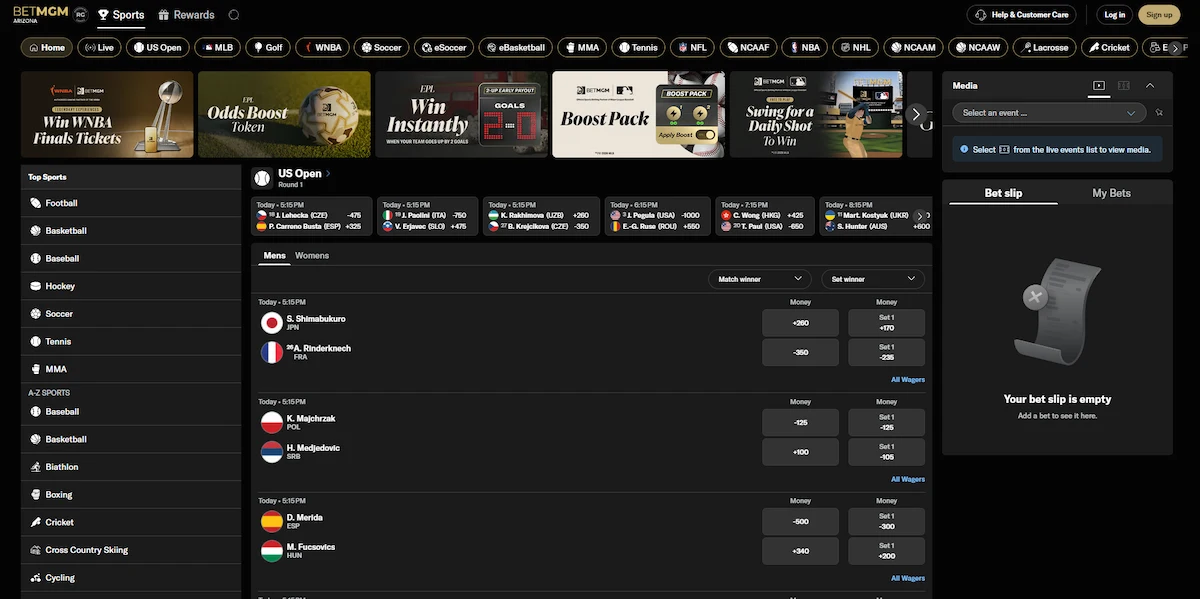1200x599 pixels.
Task: Click Biathlon icon in A-Z Sports
Action: [x=35, y=467]
